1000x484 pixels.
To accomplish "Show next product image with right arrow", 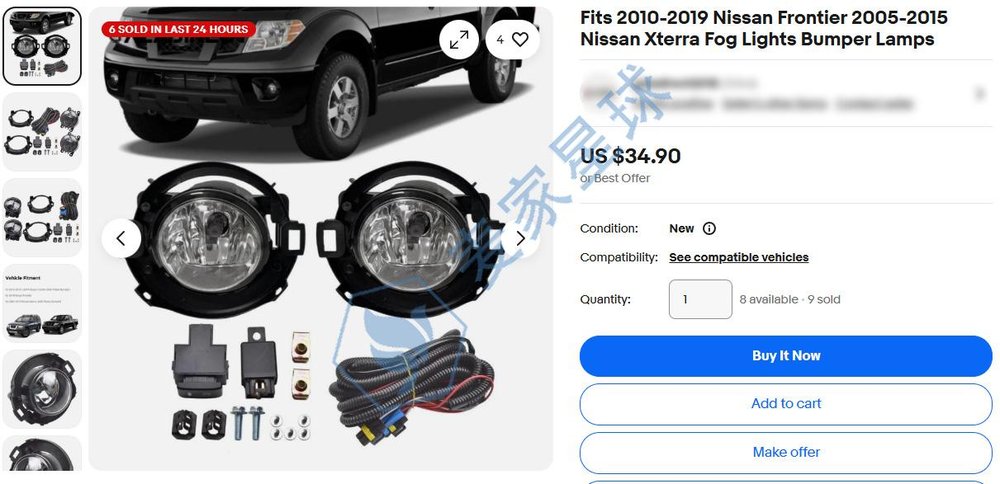I will coord(520,238).
